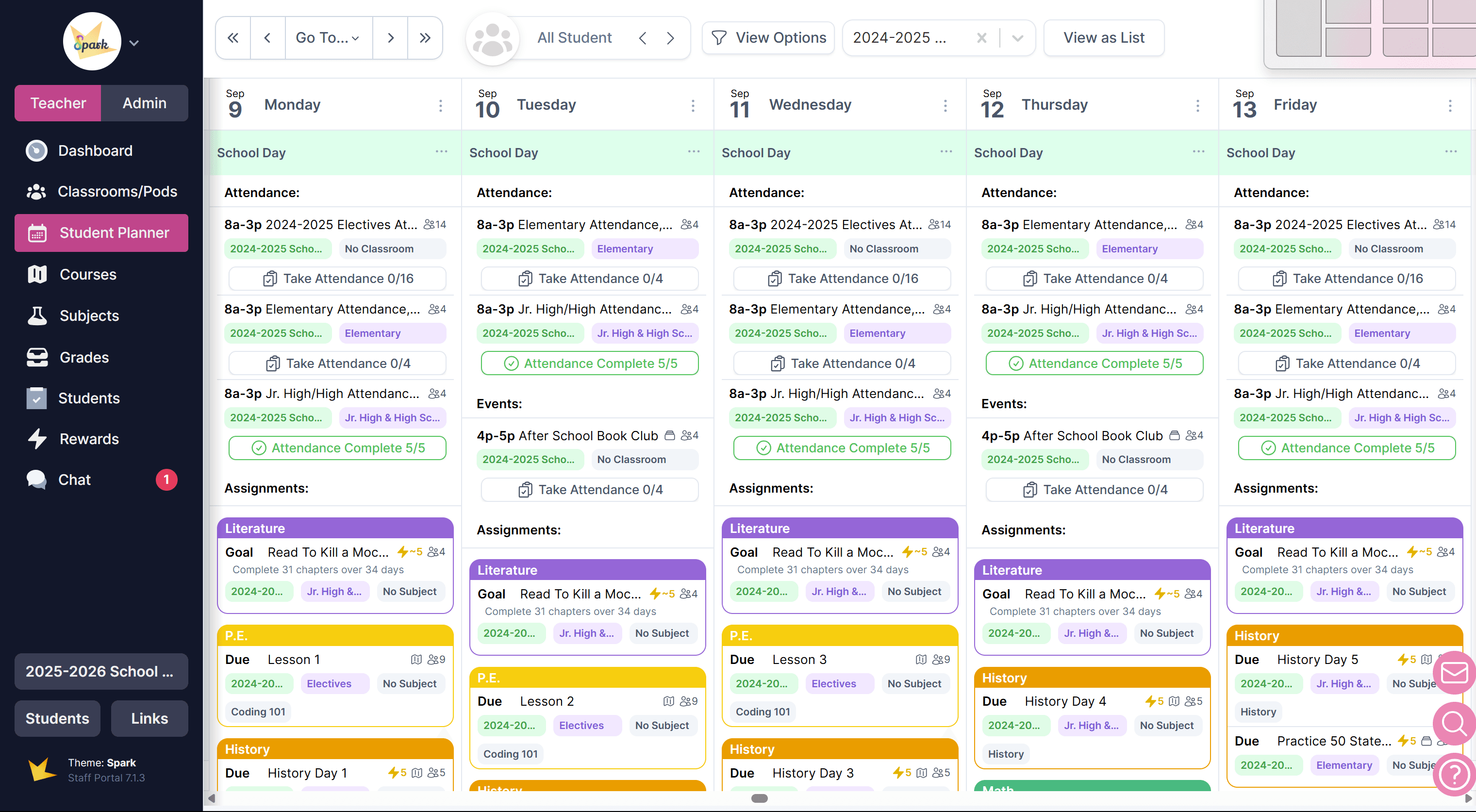Viewport: 1476px width, 812px height.
Task: Open the Courses sidebar menu item
Action: [88, 275]
